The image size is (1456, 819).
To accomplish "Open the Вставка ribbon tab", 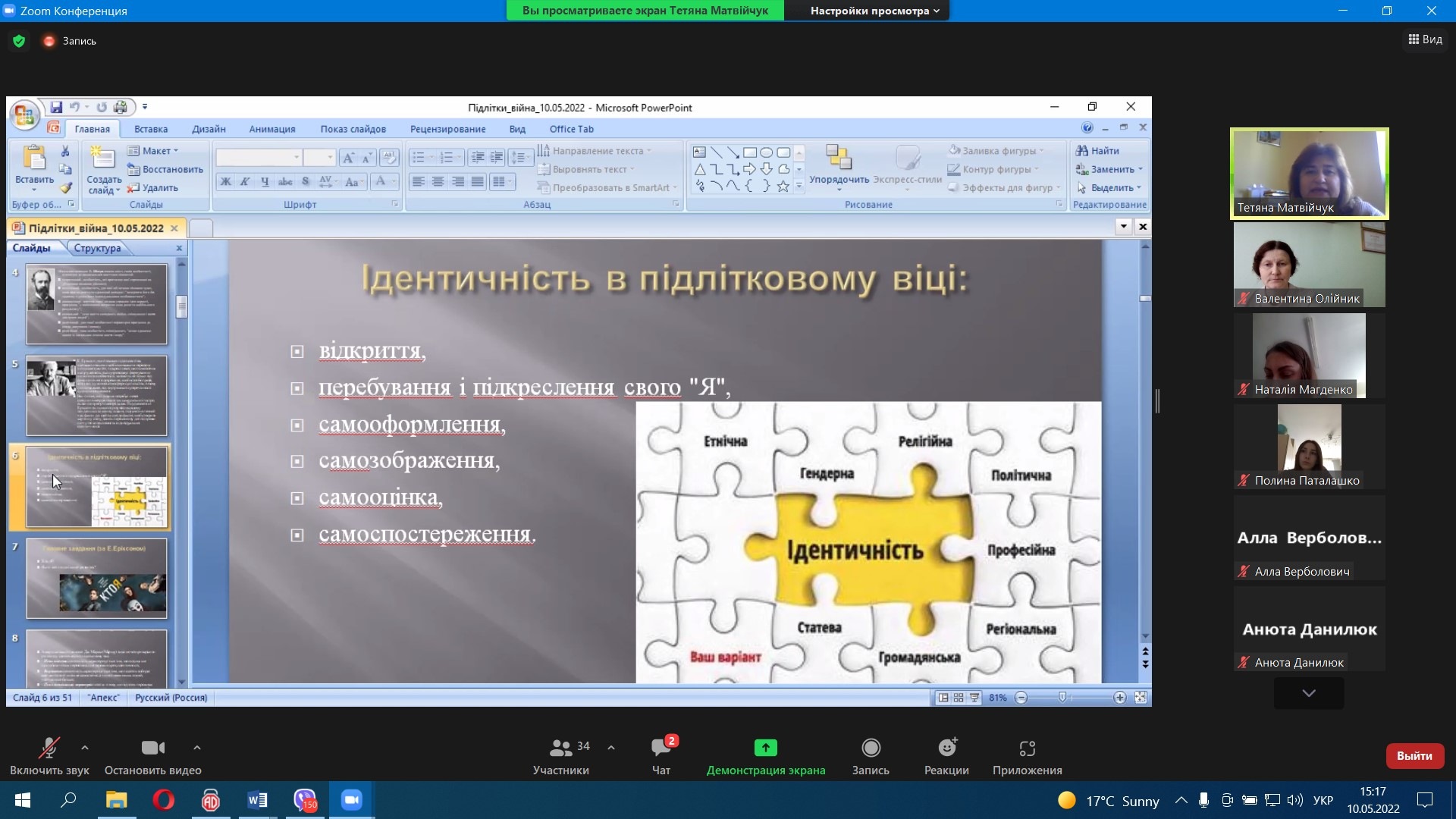I will pos(151,129).
